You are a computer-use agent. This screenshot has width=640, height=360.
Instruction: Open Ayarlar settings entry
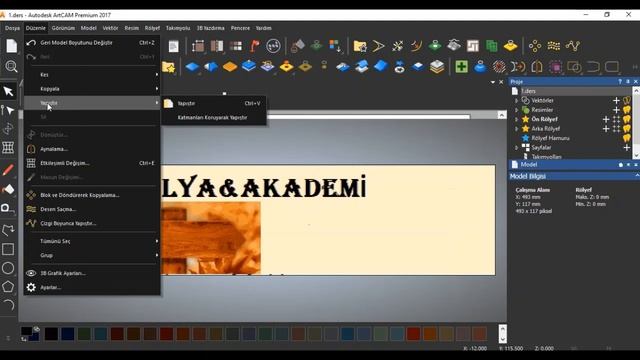[92, 287]
